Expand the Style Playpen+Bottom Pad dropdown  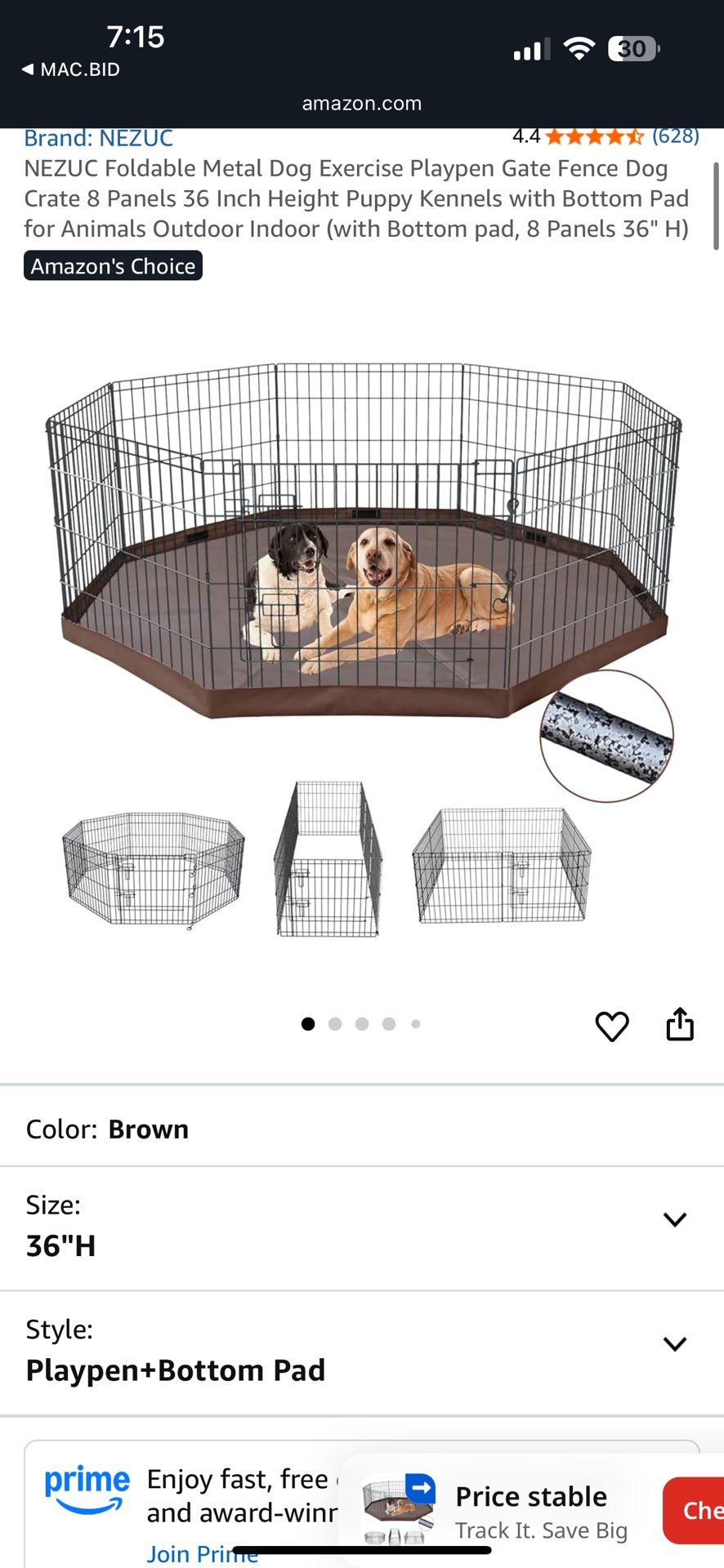[x=362, y=1353]
